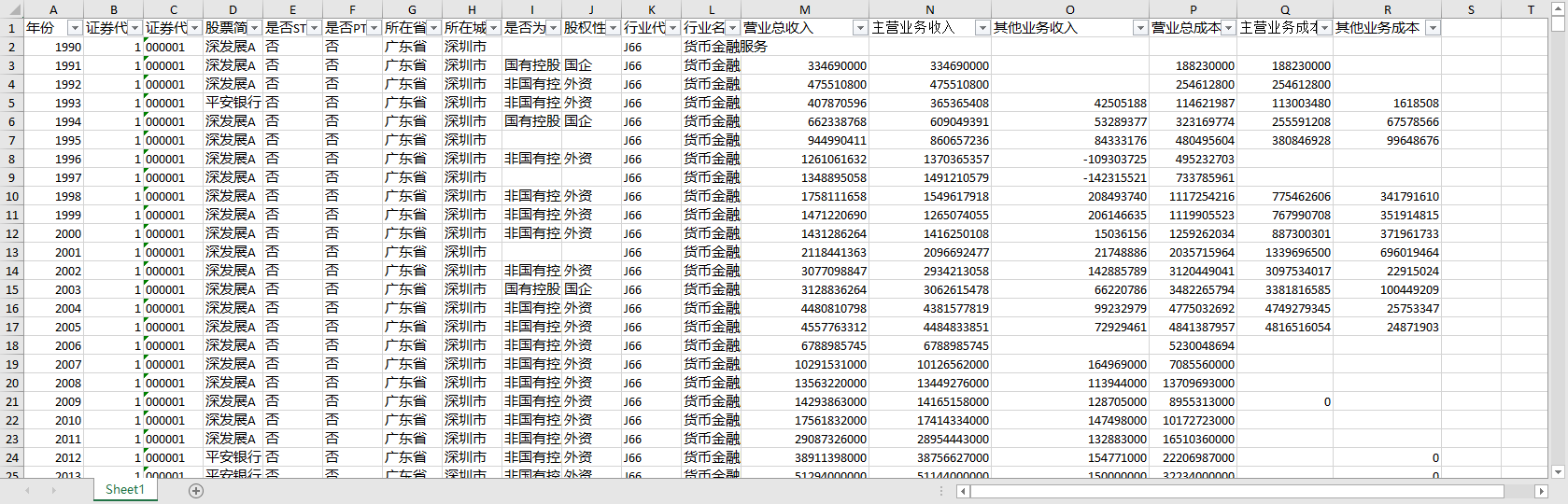Expand the 所在城 filter dropdown
Screen dimensions: 1568x504
pos(493,28)
